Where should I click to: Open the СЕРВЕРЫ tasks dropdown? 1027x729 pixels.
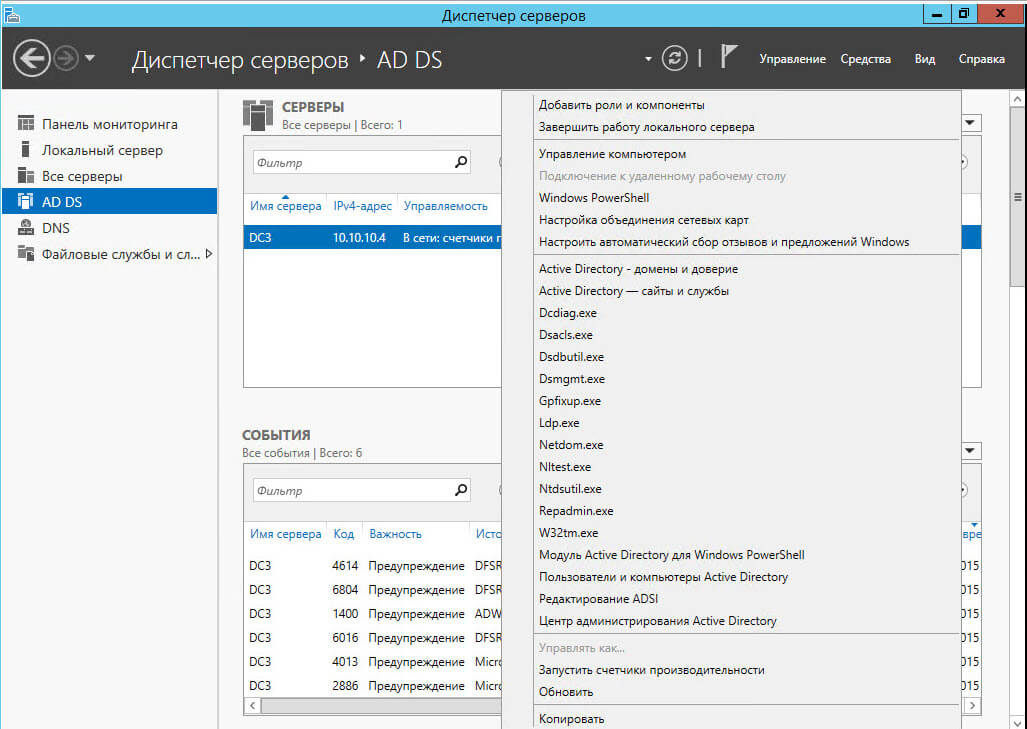(969, 122)
